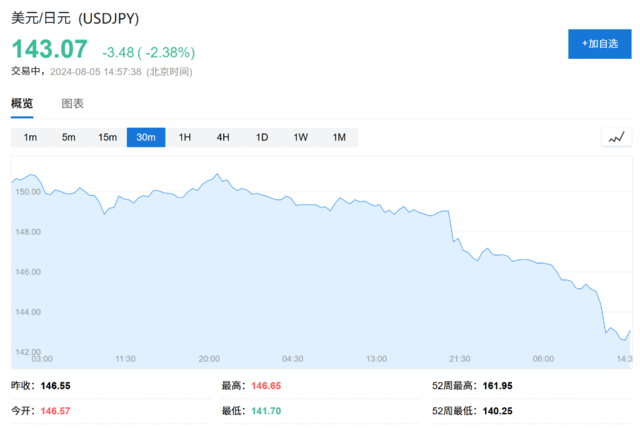The width and height of the screenshot is (640, 433).
Task: Switch chart to 1H interval
Action: pos(185,137)
